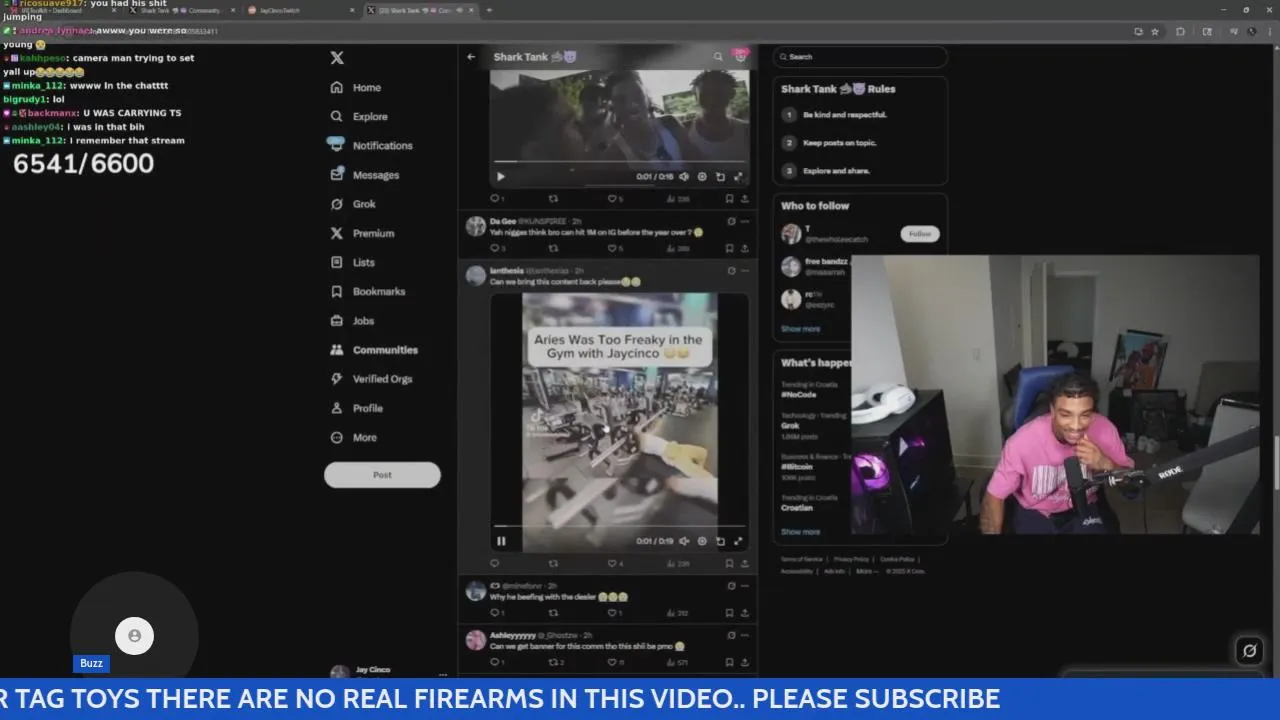Open Jay Cinco account switcher menu
Screen dimensions: 1280x720
click(x=388, y=671)
